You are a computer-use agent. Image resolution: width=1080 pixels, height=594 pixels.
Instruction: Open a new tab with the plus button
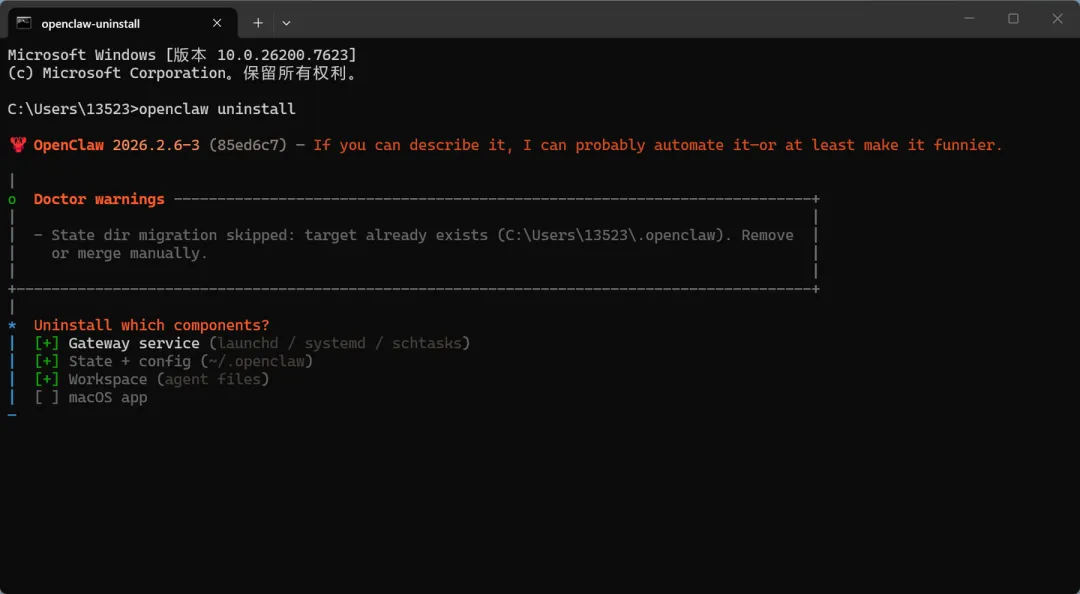pos(258,23)
